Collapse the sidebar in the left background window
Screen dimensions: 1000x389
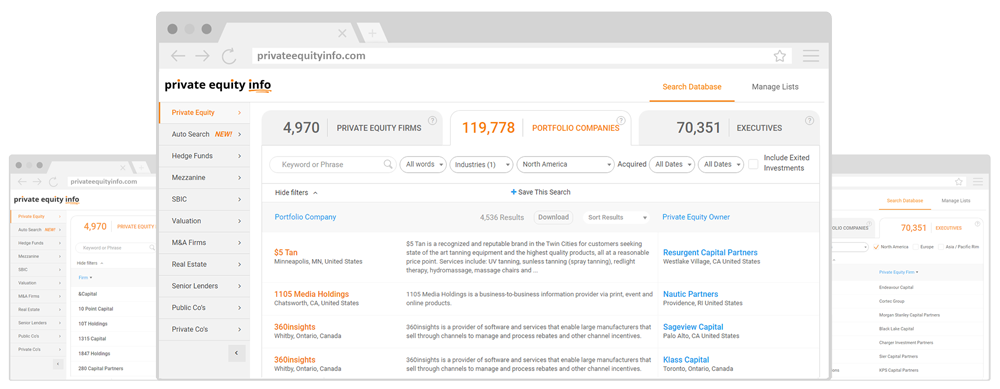pos(58,364)
